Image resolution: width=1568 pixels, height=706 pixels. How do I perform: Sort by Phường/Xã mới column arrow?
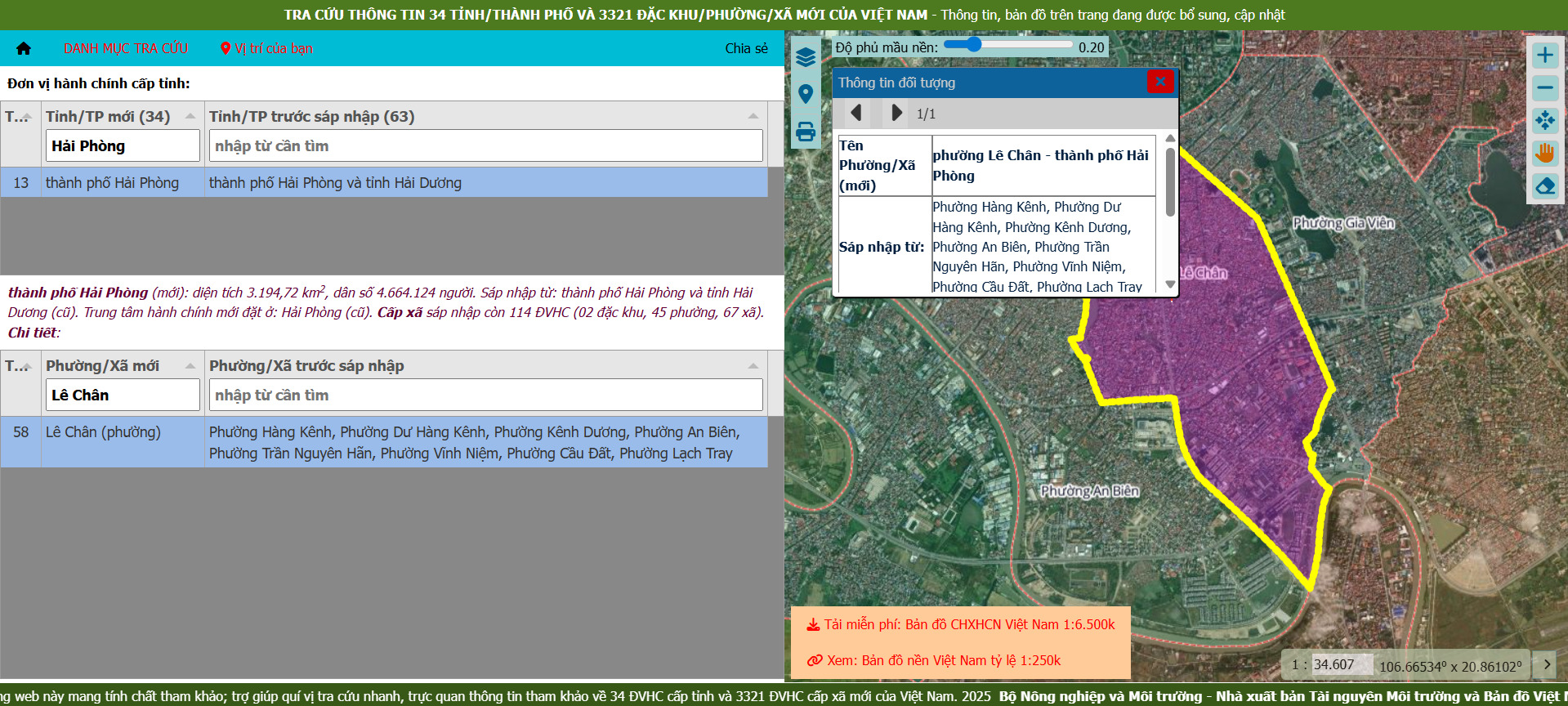click(x=190, y=365)
